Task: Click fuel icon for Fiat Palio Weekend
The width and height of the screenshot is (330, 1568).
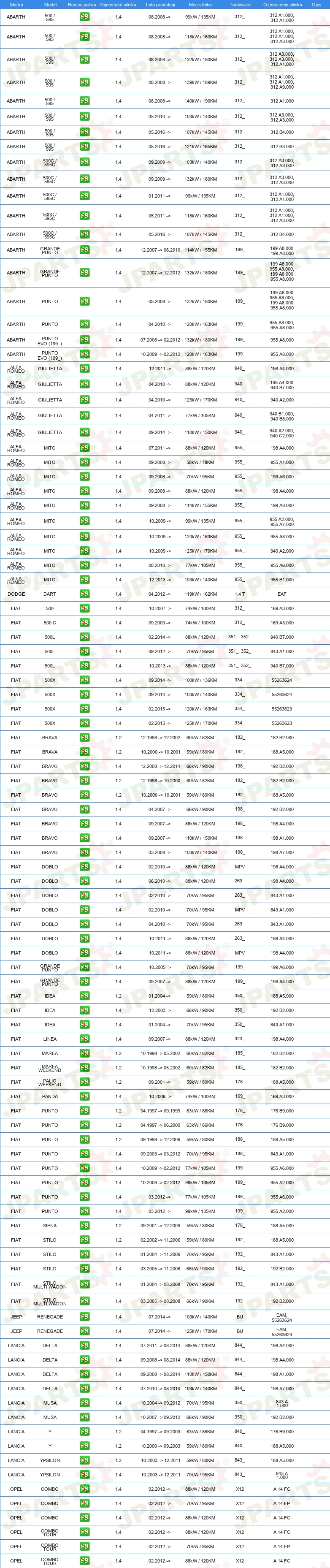Action: tap(85, 1082)
